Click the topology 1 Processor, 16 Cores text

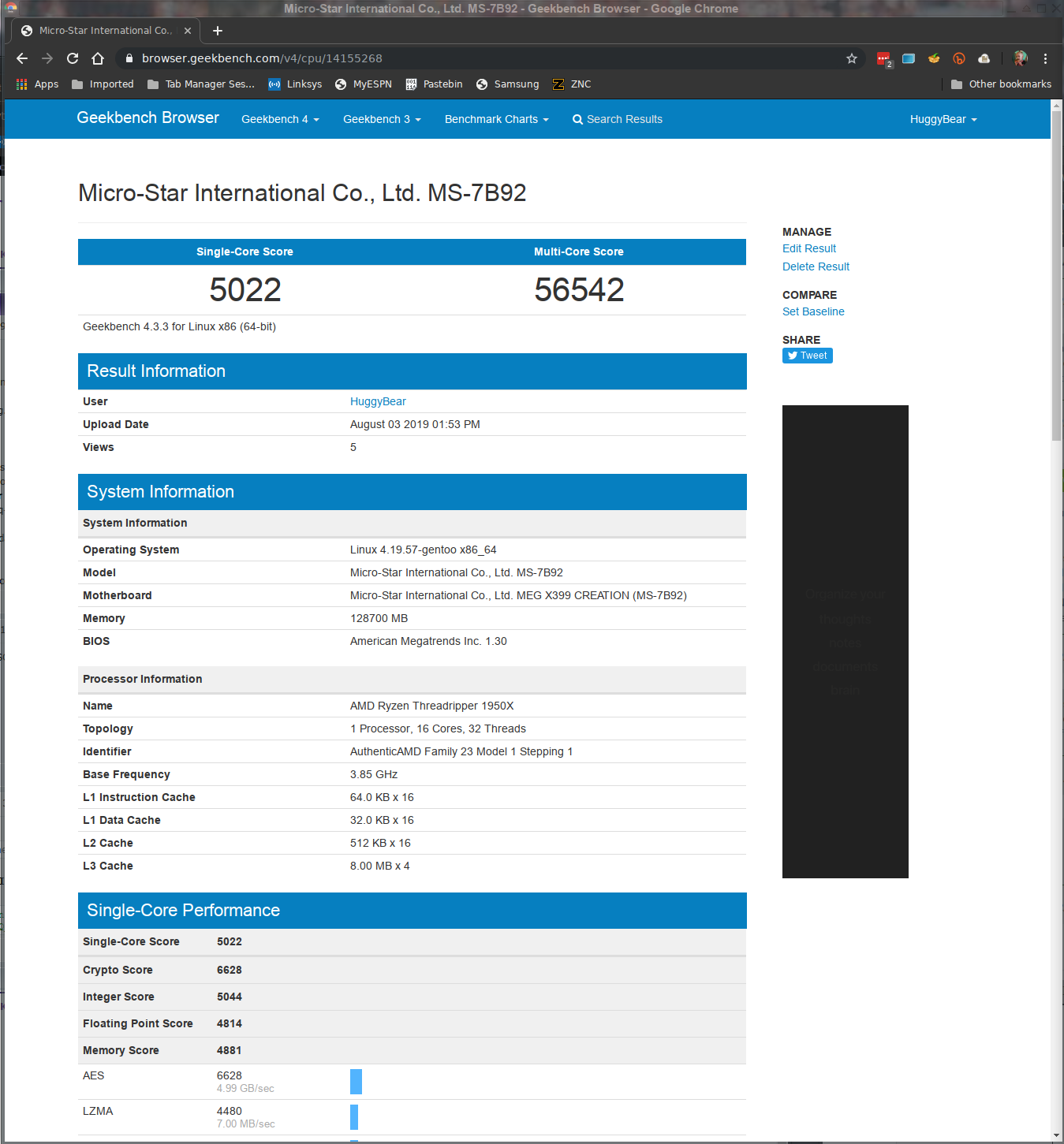point(438,729)
